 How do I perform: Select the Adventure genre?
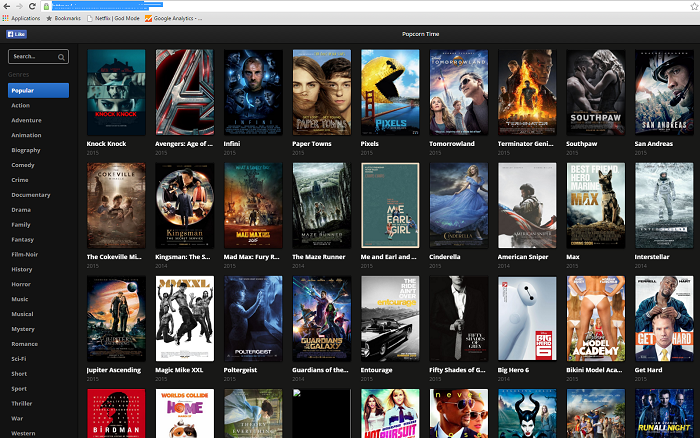[26, 120]
